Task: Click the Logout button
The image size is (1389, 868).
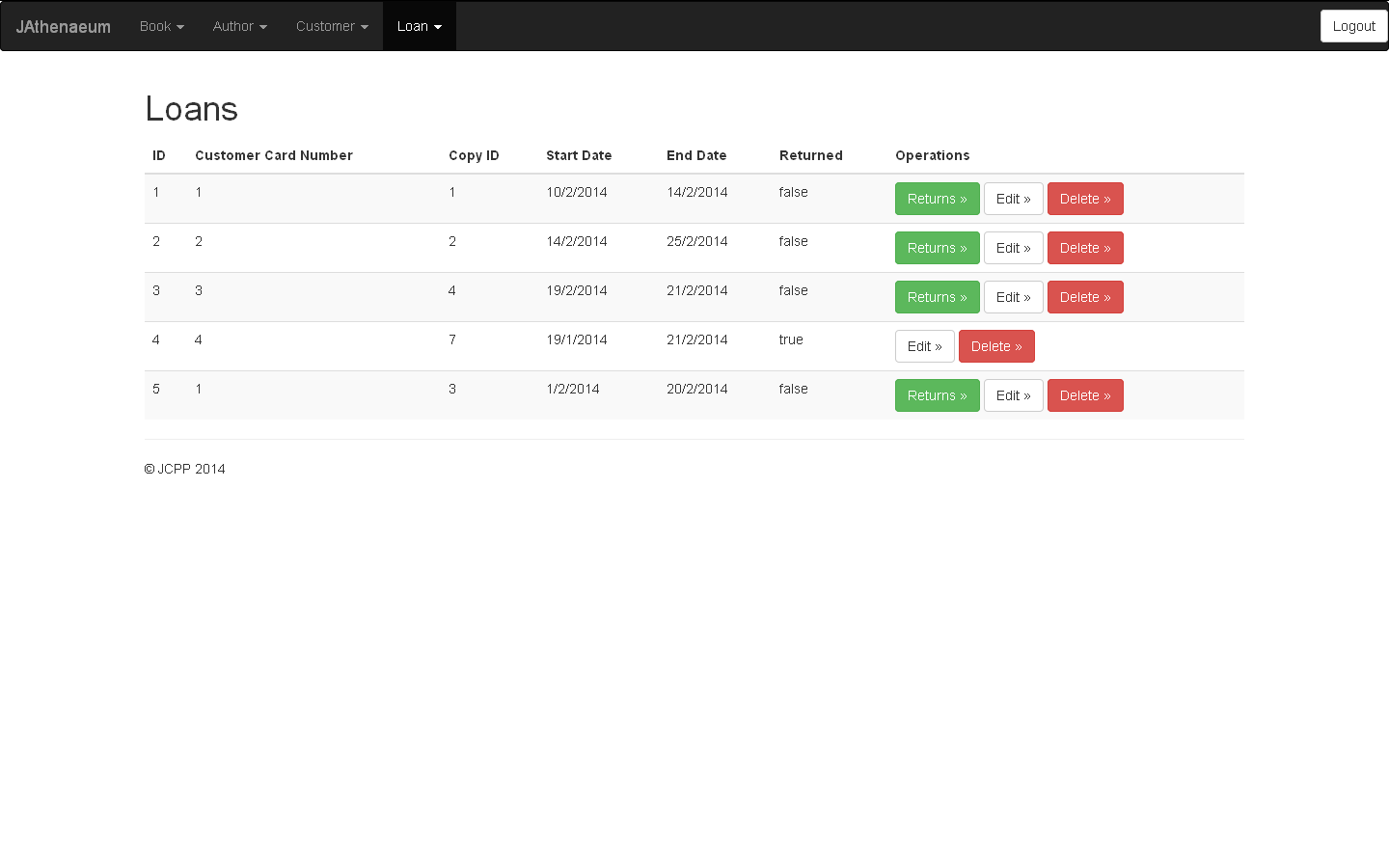Action: (1354, 26)
